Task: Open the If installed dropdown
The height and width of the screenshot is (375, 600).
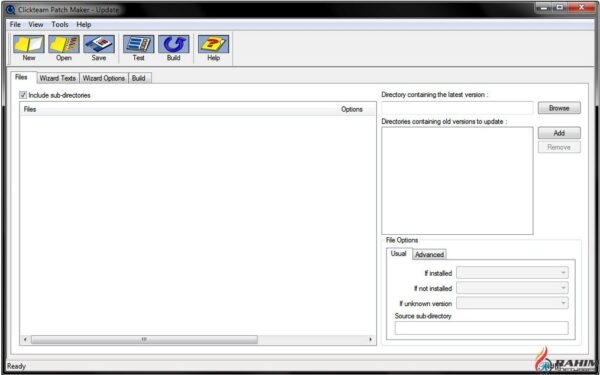Action: click(x=512, y=273)
